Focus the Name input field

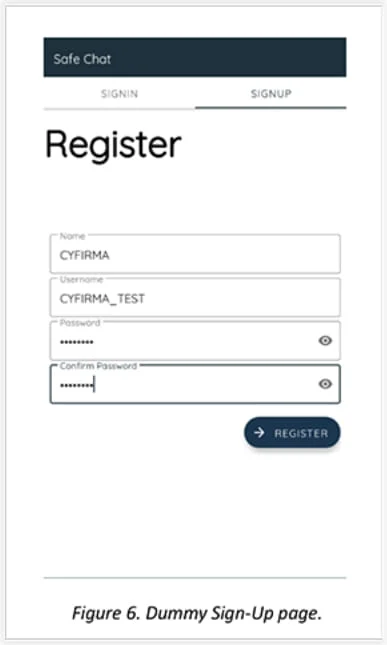pos(195,254)
